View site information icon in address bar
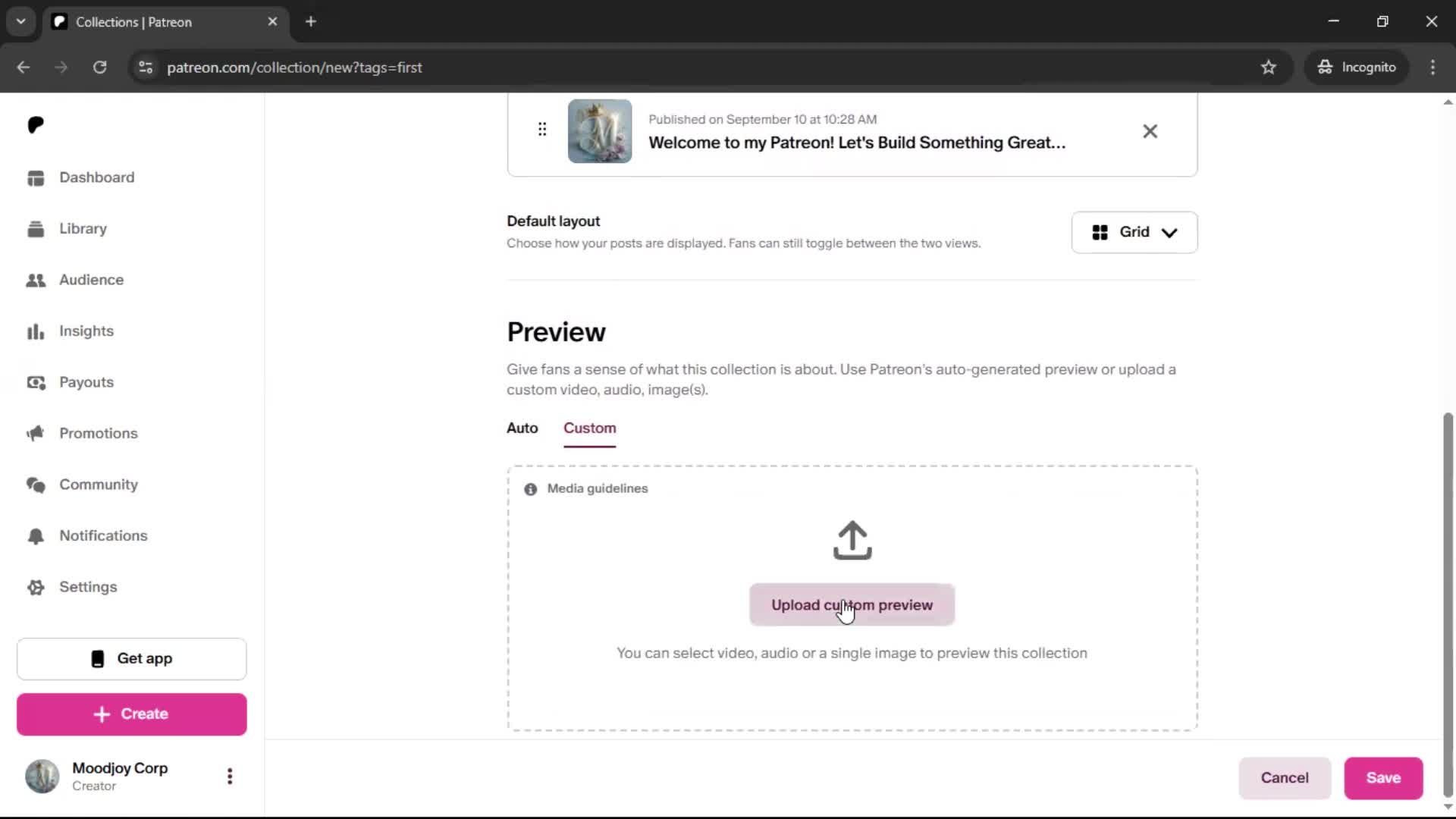This screenshot has width=1456, height=819. pyautogui.click(x=145, y=67)
